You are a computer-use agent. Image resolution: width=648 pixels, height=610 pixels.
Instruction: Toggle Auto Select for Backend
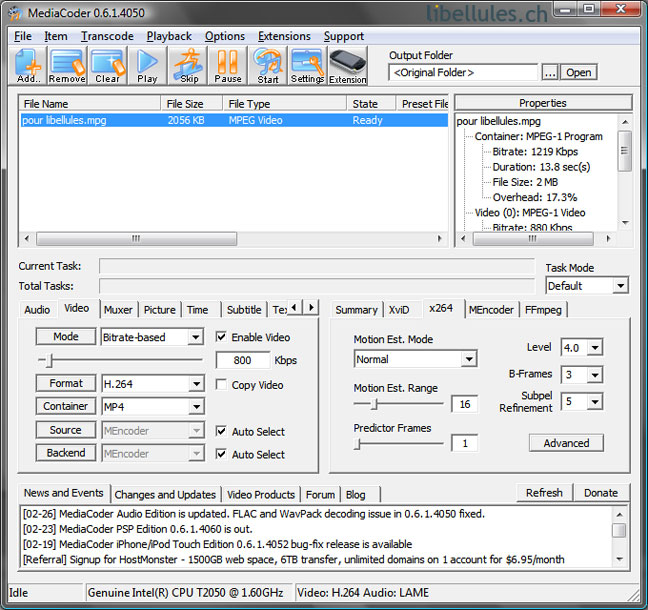click(221, 454)
